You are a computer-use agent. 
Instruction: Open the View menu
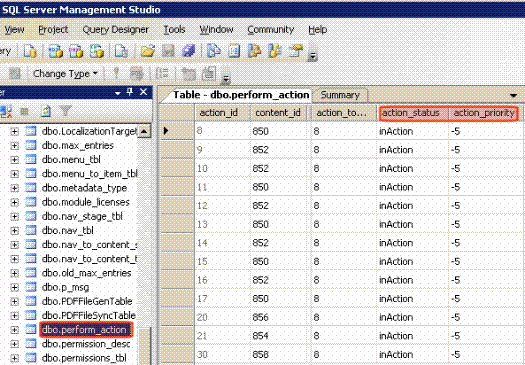point(14,30)
